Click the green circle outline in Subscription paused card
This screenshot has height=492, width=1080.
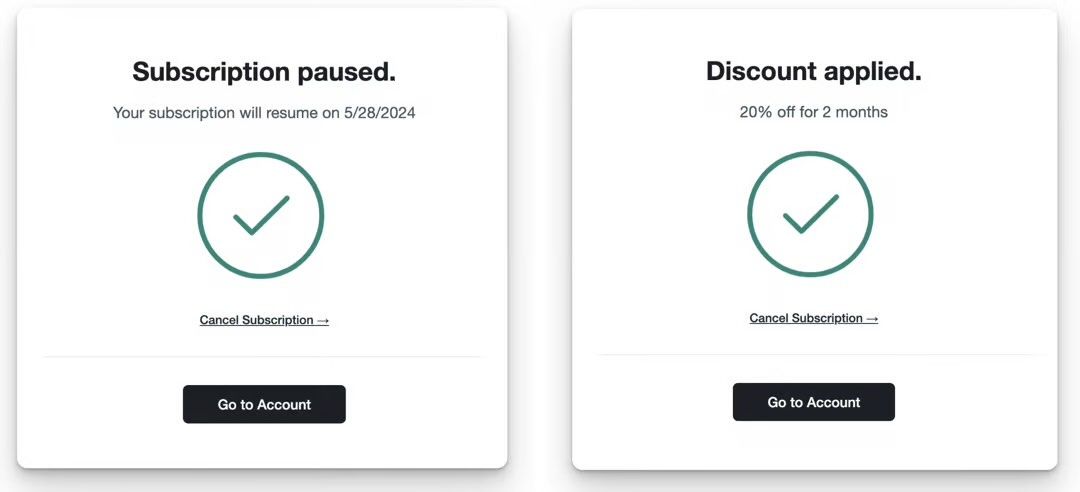click(x=200, y=215)
